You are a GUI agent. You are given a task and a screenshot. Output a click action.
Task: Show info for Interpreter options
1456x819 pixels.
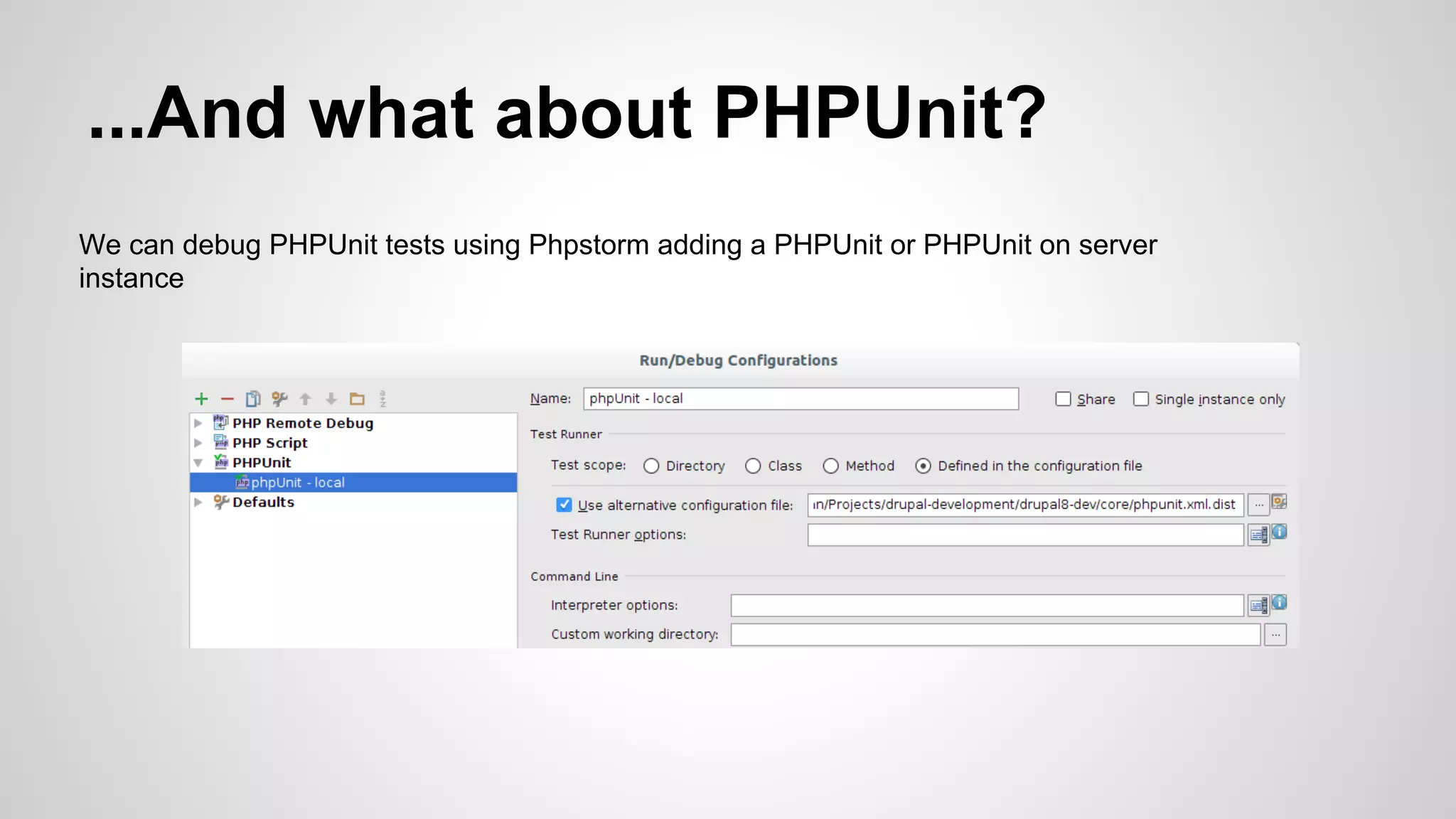pyautogui.click(x=1279, y=602)
